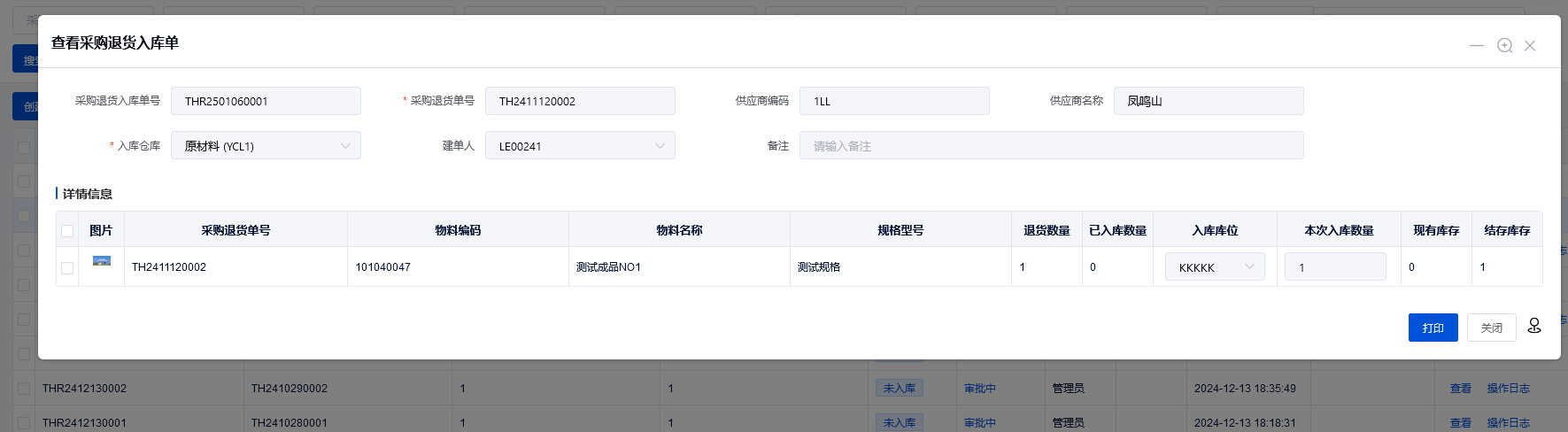Click 操作日志 link in THR2412130001 row
Image resolution: width=1568 pixels, height=432 pixels.
click(x=1509, y=423)
